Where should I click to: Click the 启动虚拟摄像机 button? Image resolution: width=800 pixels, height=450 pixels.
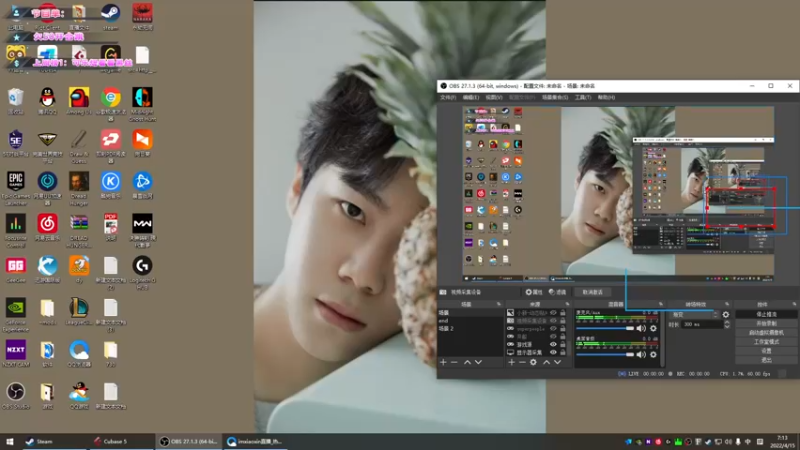[766, 333]
